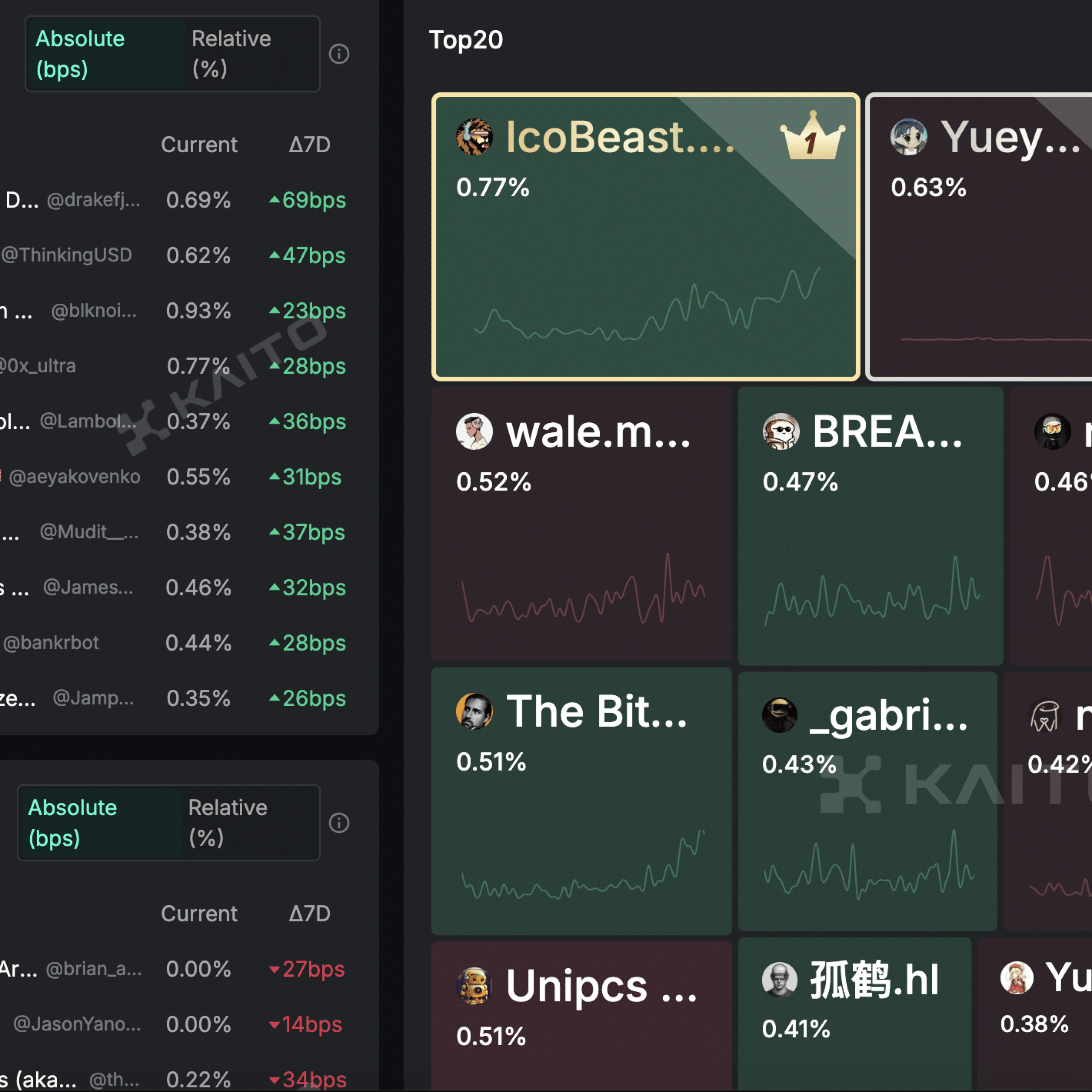Click wale.m profile avatar
Viewport: 1092px width, 1092px height.
pos(474,432)
